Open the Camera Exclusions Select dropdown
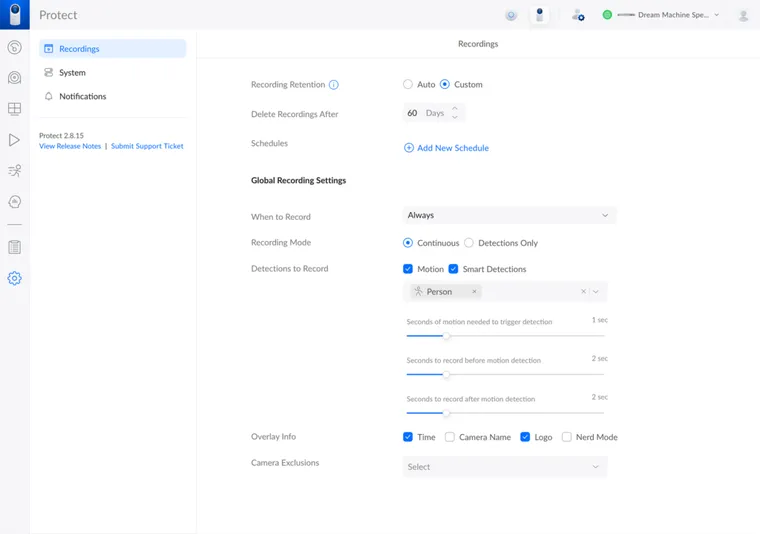Image resolution: width=760 pixels, height=534 pixels. (x=505, y=467)
